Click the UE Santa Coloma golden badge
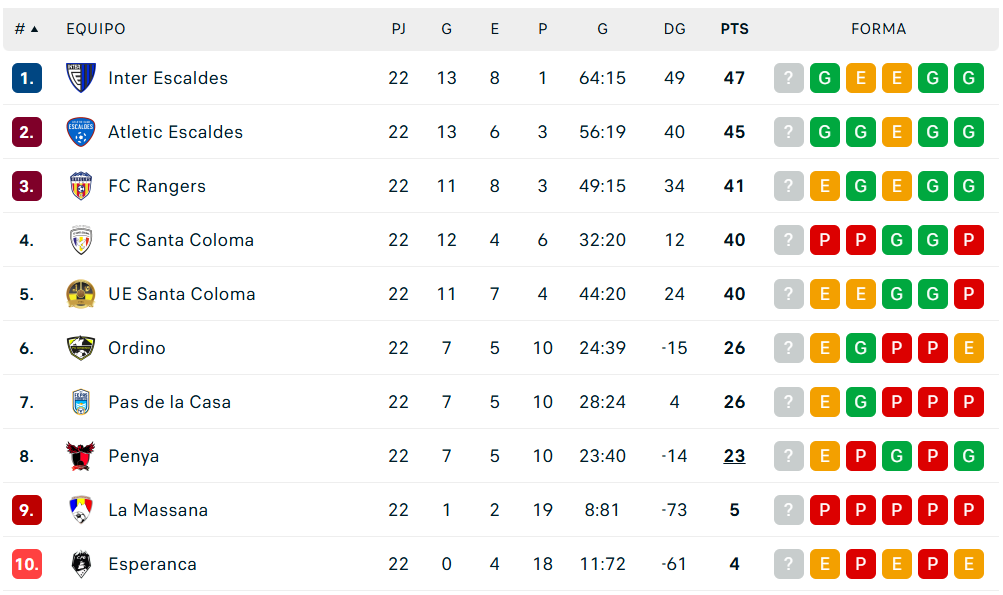 tap(81, 294)
